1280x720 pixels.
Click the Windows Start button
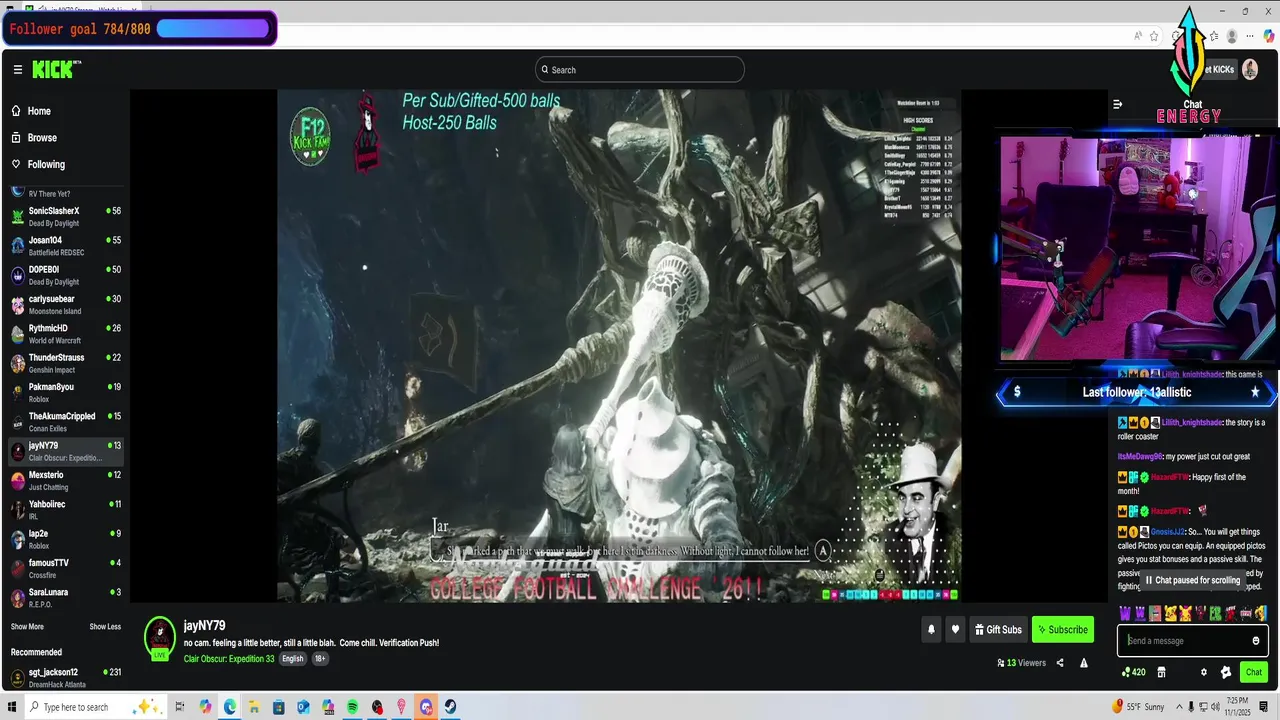tap(12, 707)
